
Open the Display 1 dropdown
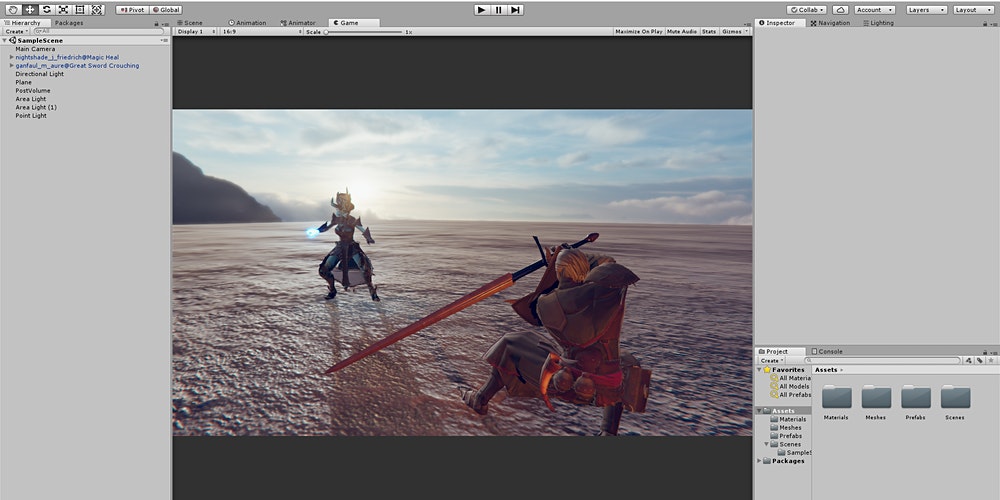196,31
